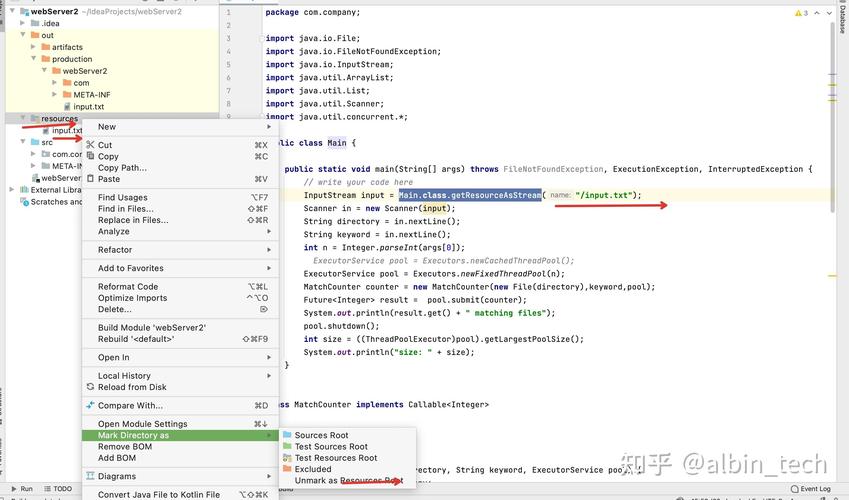The width and height of the screenshot is (849, 500).
Task: Open the Analyze submenu
Action: [x=180, y=231]
